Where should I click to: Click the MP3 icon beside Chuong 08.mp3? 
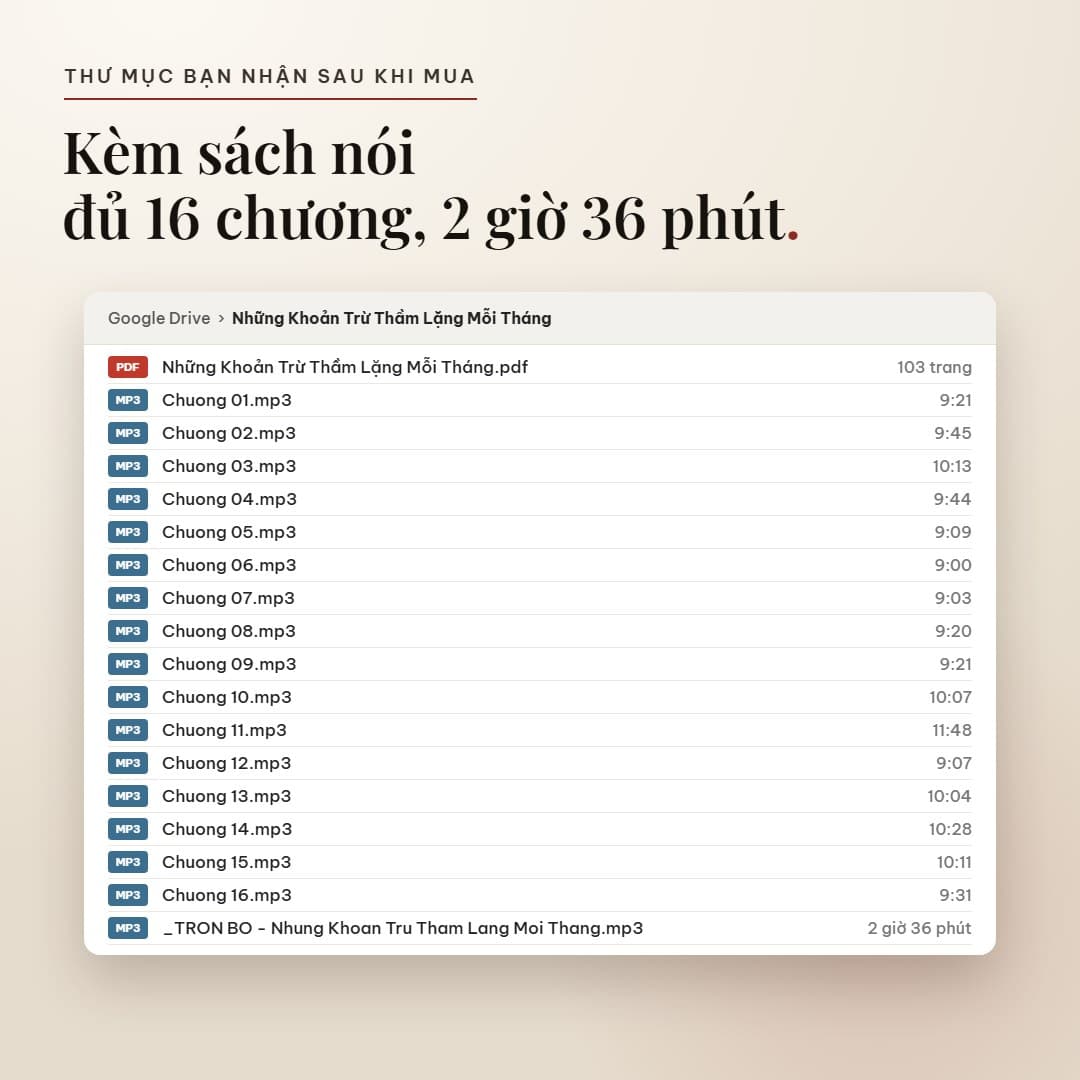click(127, 632)
